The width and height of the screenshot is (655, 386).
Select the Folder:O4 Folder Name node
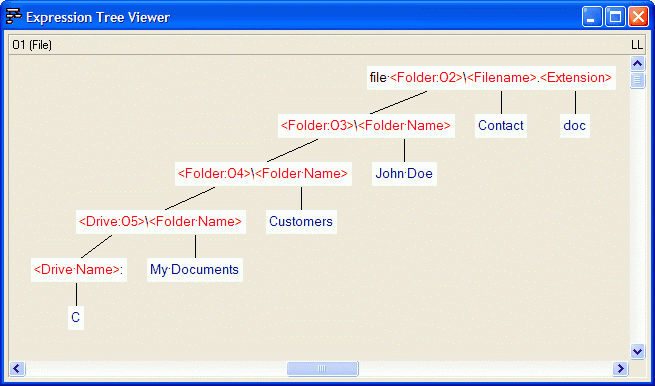[263, 174]
